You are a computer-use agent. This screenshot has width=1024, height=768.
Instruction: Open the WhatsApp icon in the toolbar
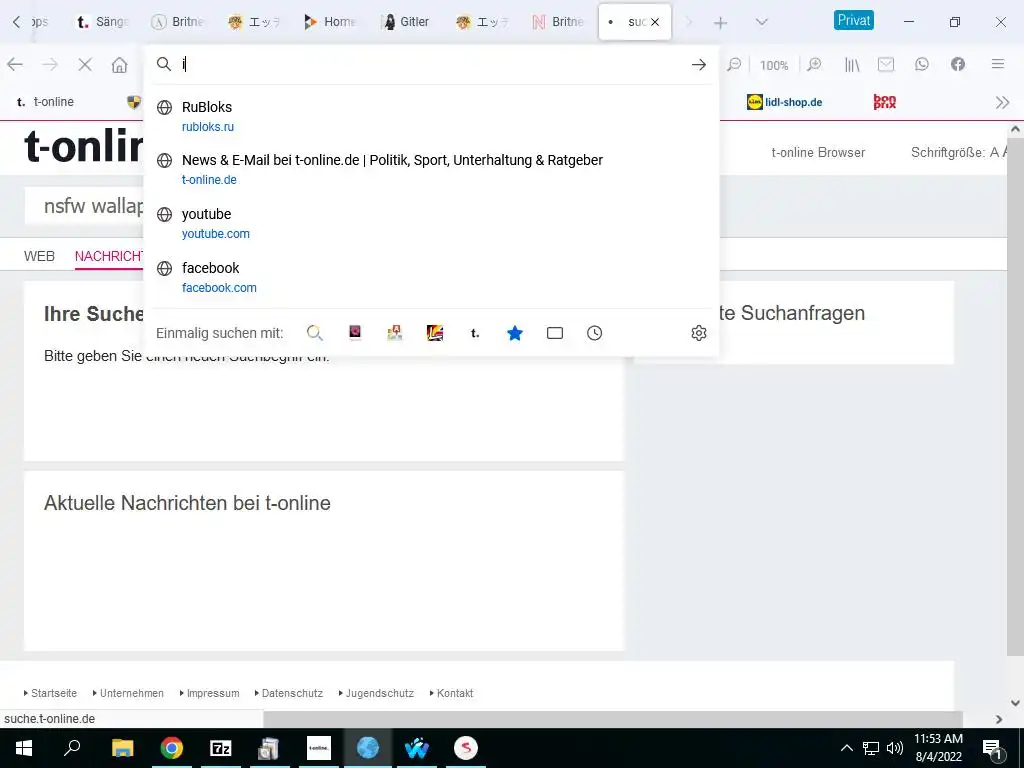922,64
